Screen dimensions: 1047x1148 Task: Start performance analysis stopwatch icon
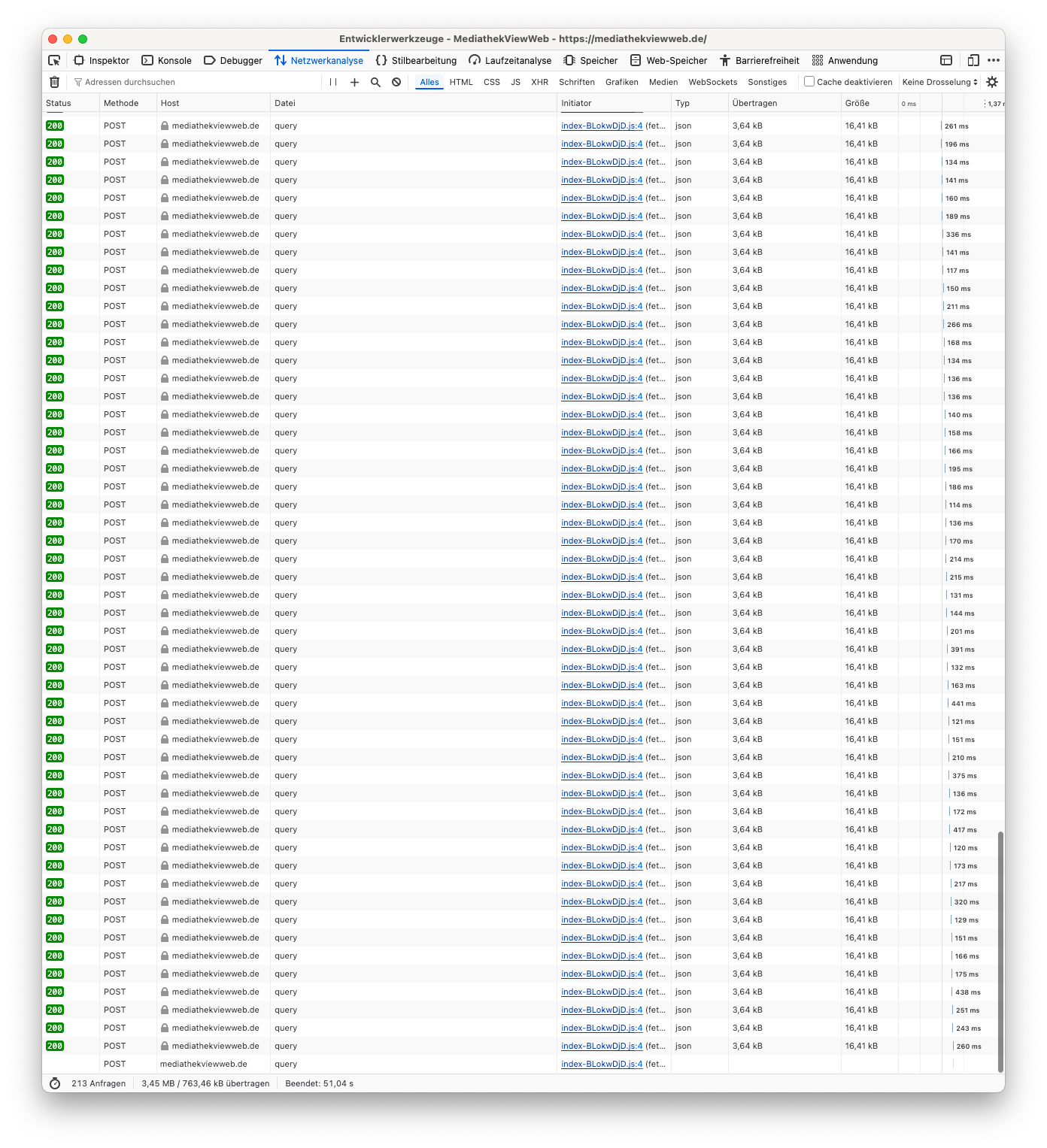pos(54,1083)
